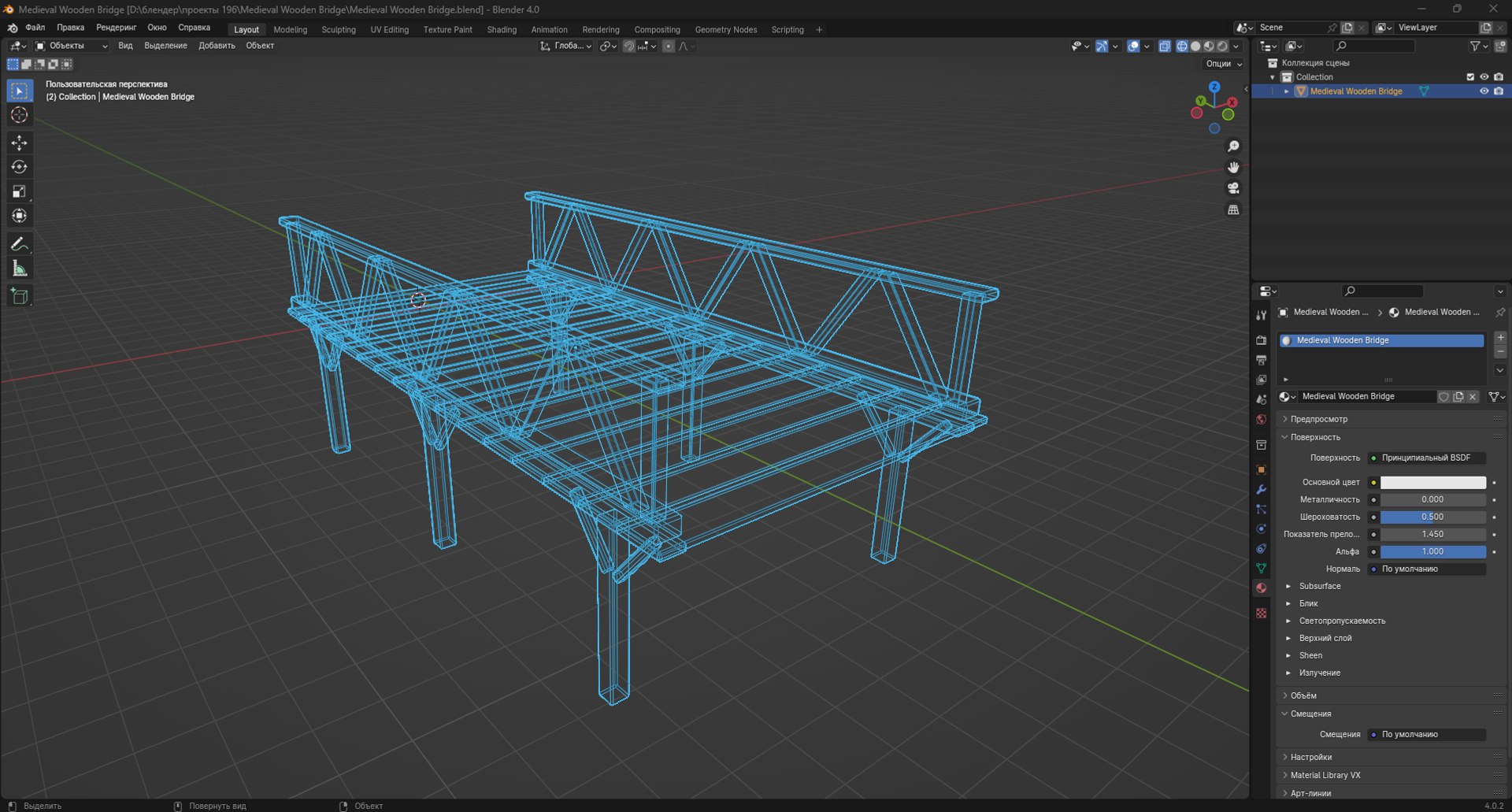The width and height of the screenshot is (1512, 812).
Task: Select the Annotate pencil tool
Action: click(20, 244)
